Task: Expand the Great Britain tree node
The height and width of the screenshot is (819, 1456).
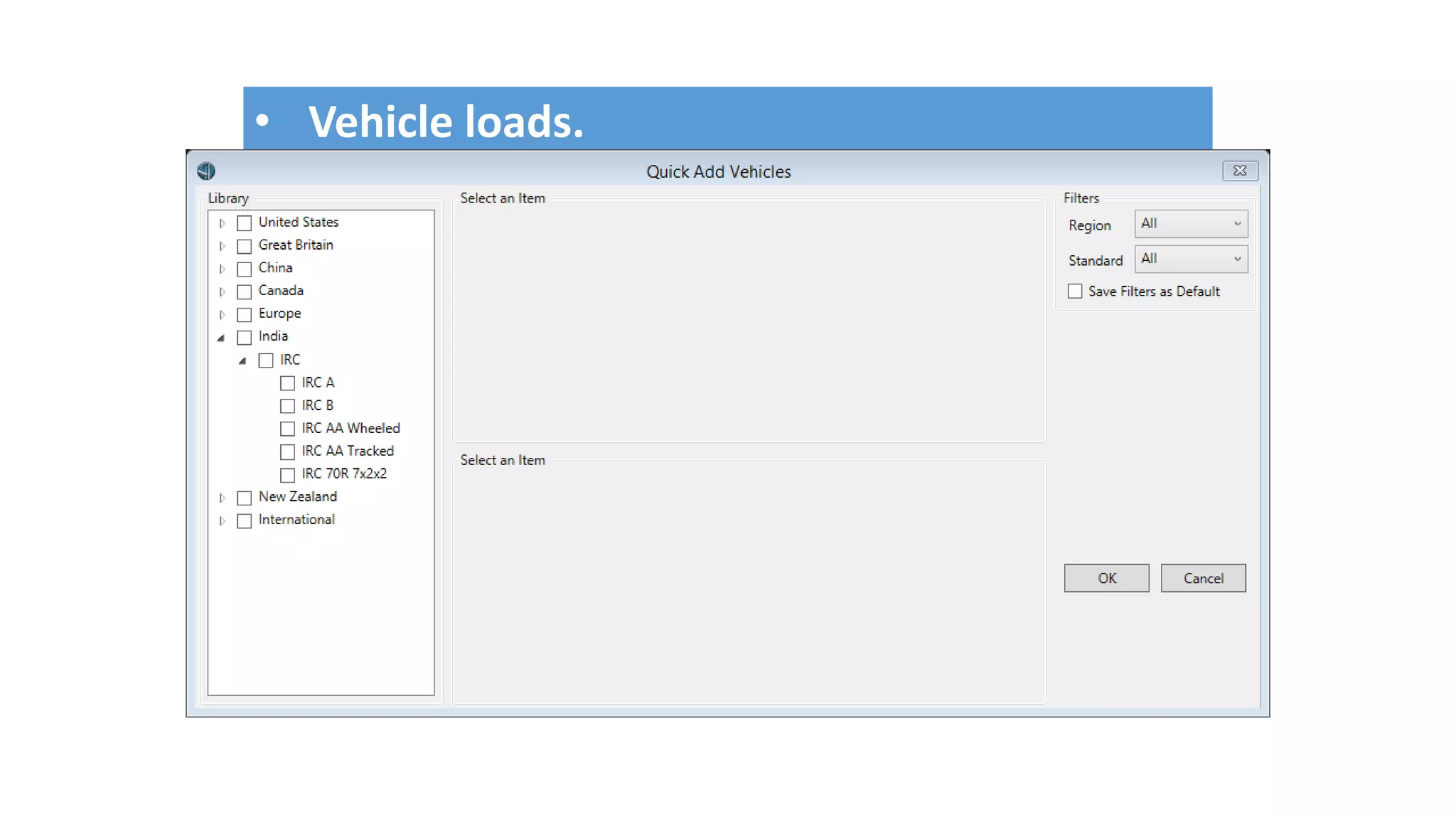Action: click(x=222, y=246)
